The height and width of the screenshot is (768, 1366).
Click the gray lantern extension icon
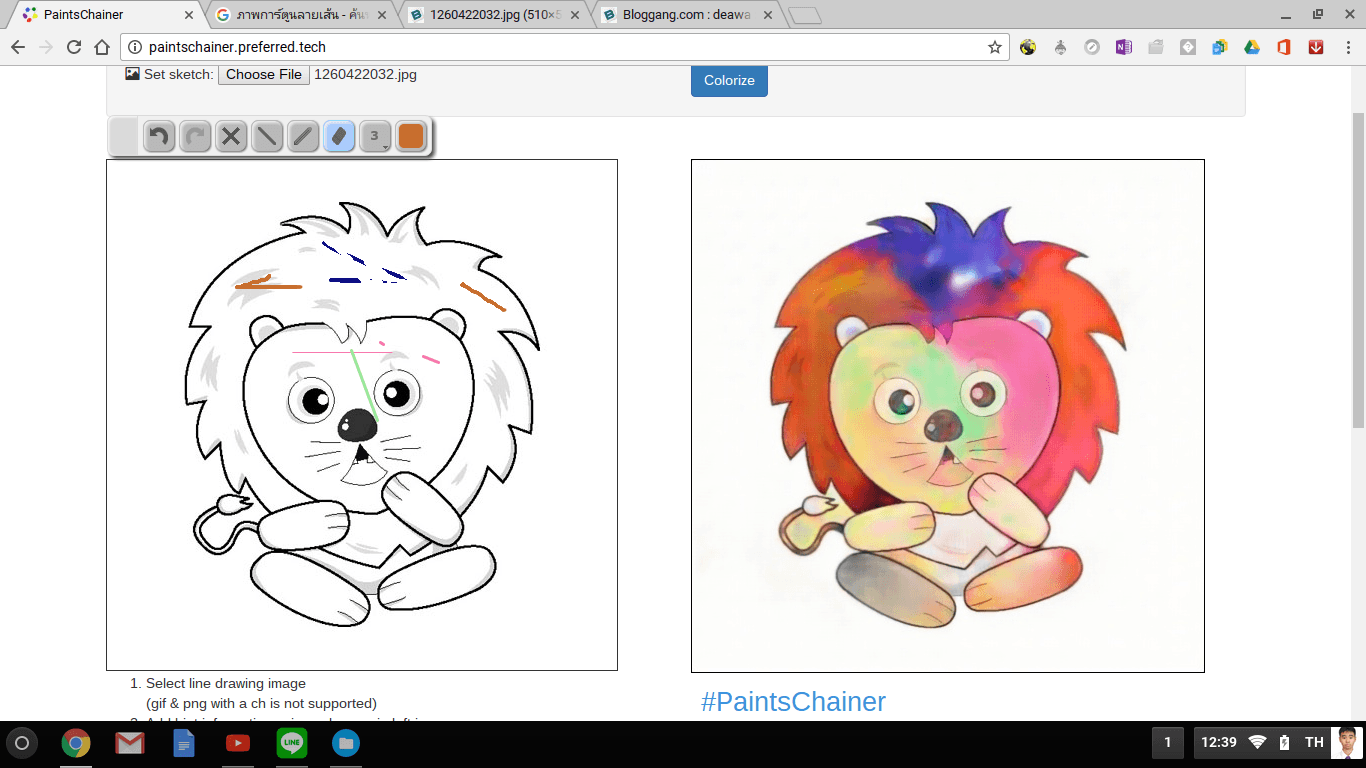point(1060,47)
